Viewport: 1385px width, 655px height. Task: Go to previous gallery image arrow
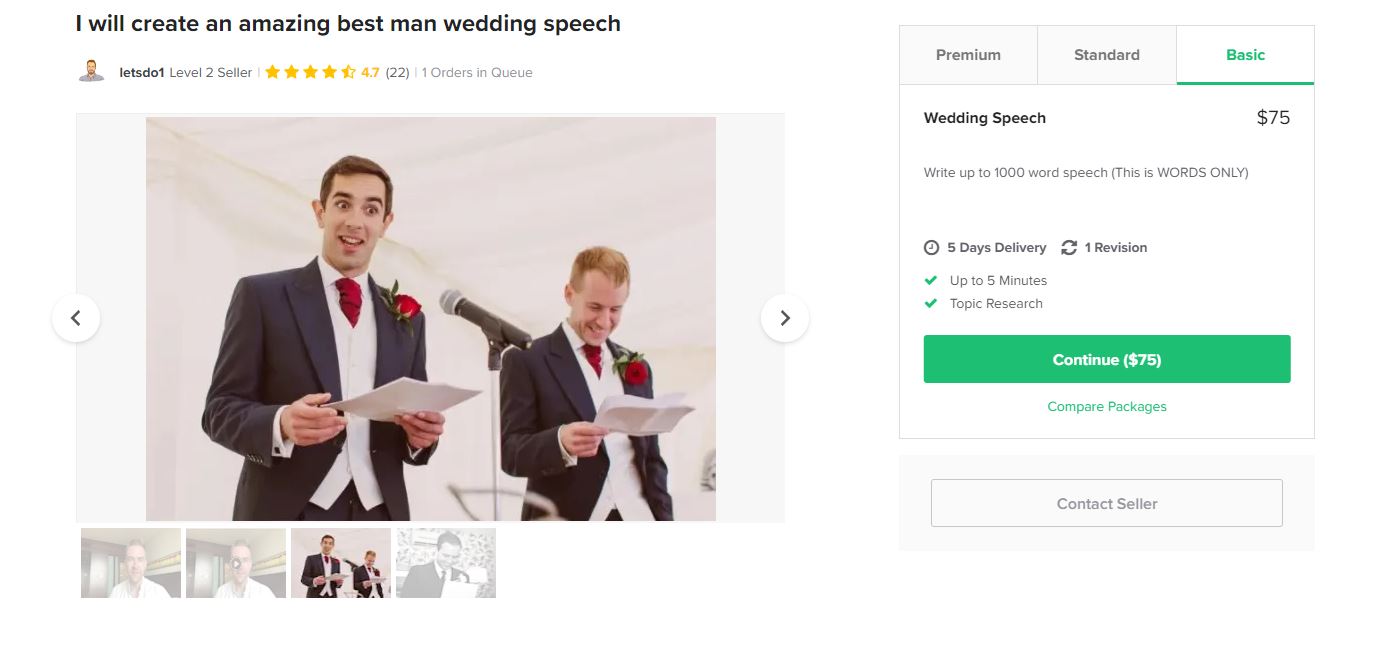point(76,318)
